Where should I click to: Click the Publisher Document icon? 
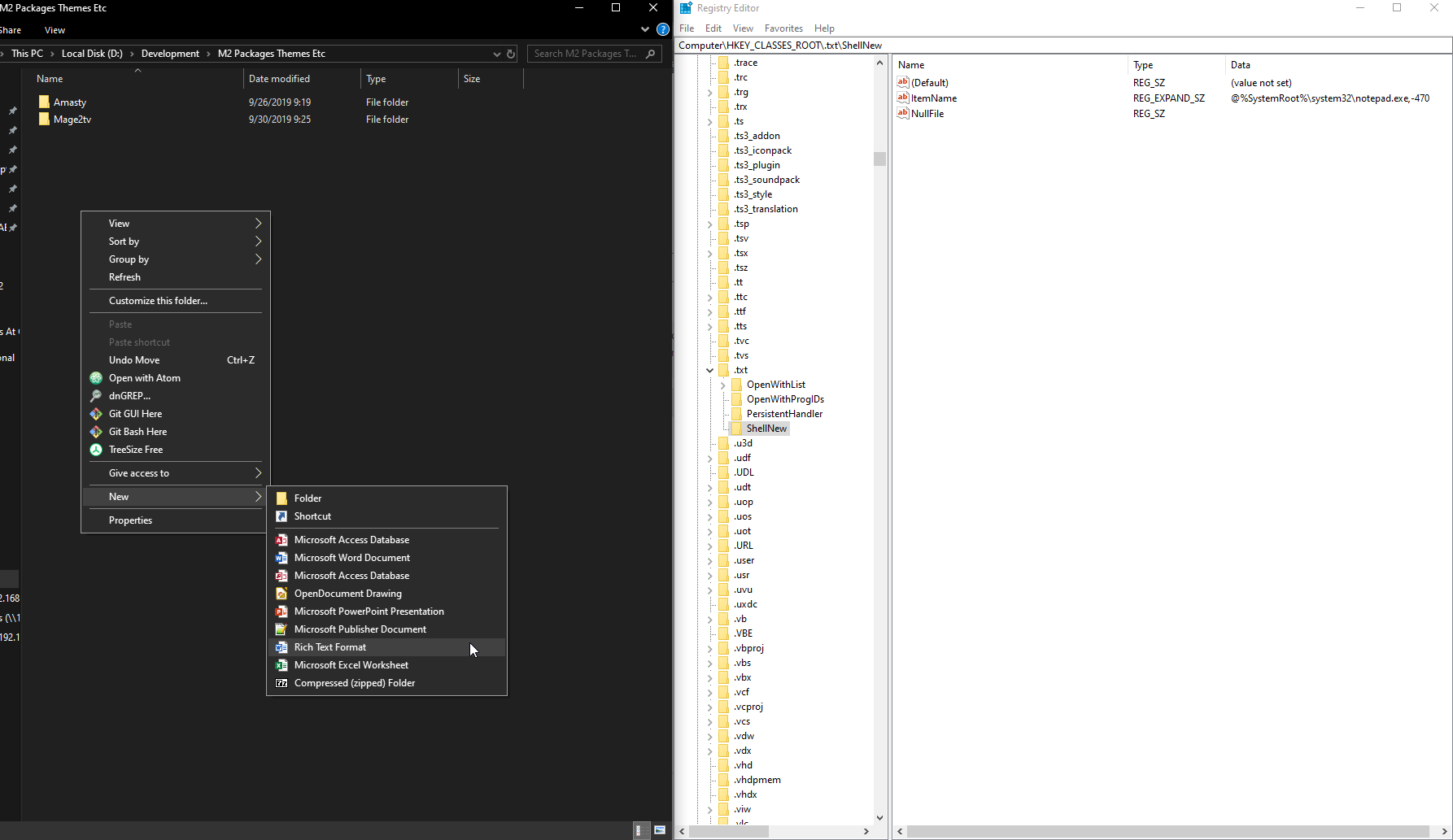[281, 629]
